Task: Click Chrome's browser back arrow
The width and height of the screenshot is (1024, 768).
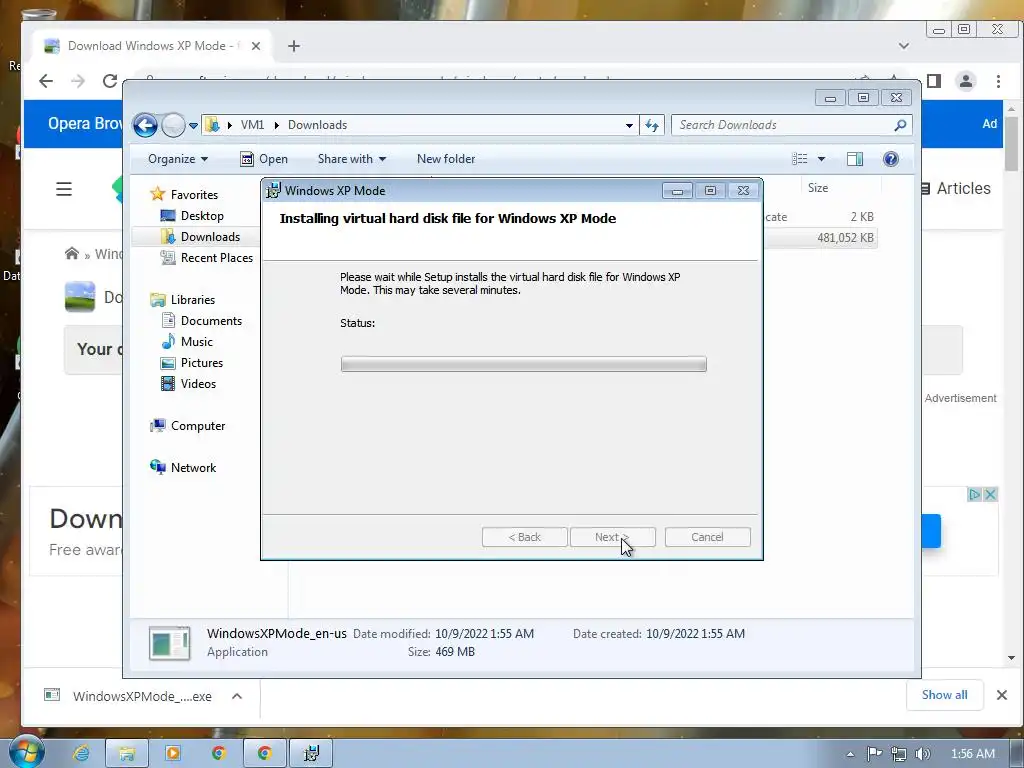Action: click(x=46, y=81)
